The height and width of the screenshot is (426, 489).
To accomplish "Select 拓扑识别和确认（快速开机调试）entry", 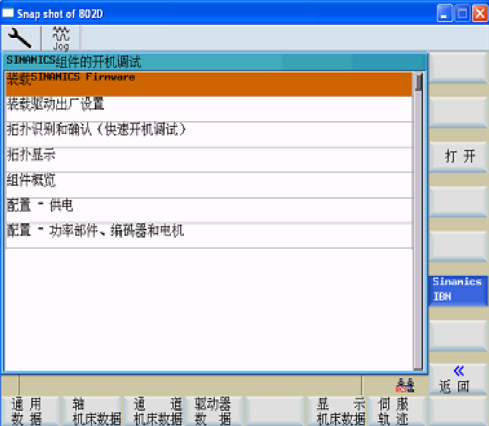I will (209, 135).
